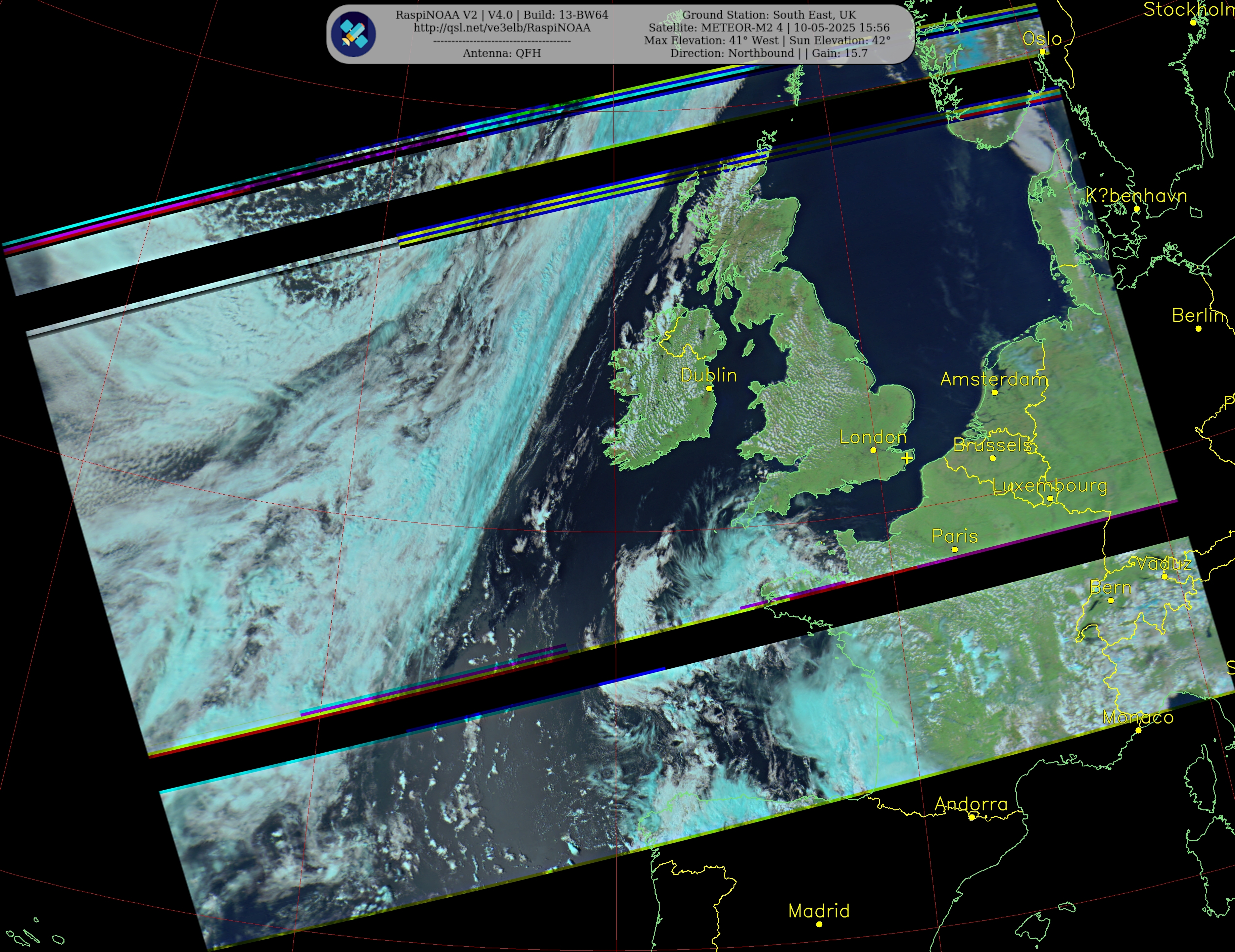Click the Oslo city label
Screen dimensions: 1235x952
tap(1042, 39)
